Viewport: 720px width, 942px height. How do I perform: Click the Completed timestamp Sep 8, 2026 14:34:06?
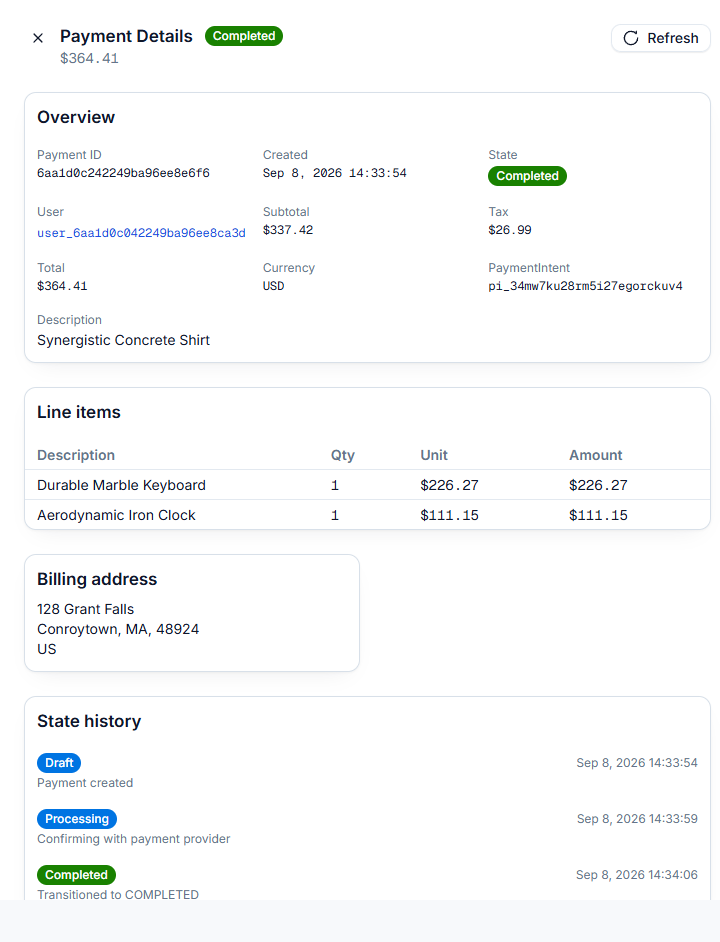[636, 875]
